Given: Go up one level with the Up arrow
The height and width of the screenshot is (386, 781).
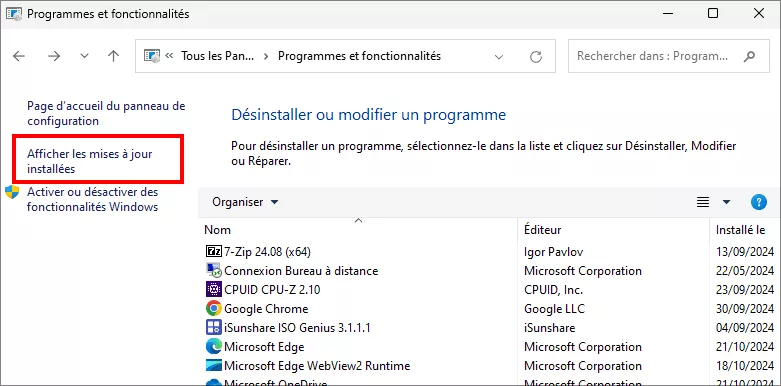Looking at the screenshot, I should point(114,56).
